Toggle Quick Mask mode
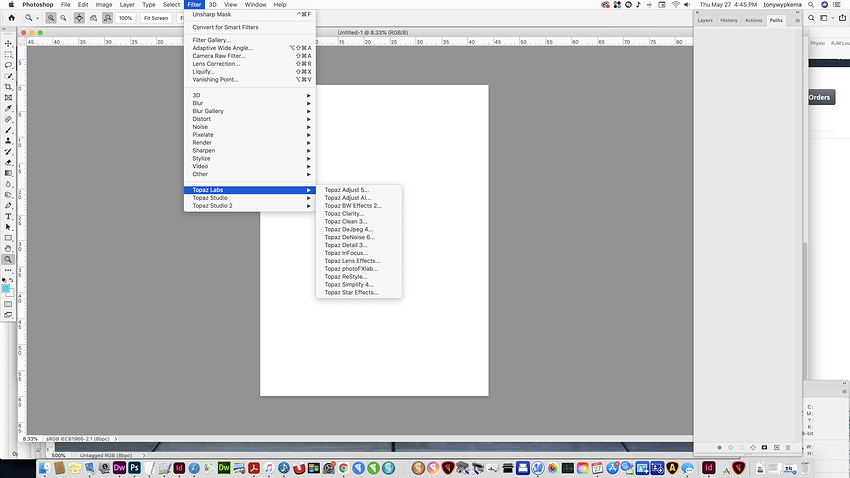The height and width of the screenshot is (478, 850). pos(8,303)
